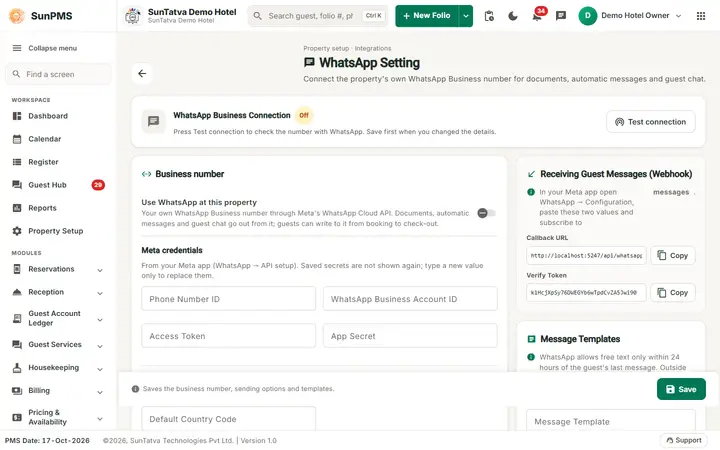Click the Guest Services icon
720x450 pixels.
[x=17, y=344]
